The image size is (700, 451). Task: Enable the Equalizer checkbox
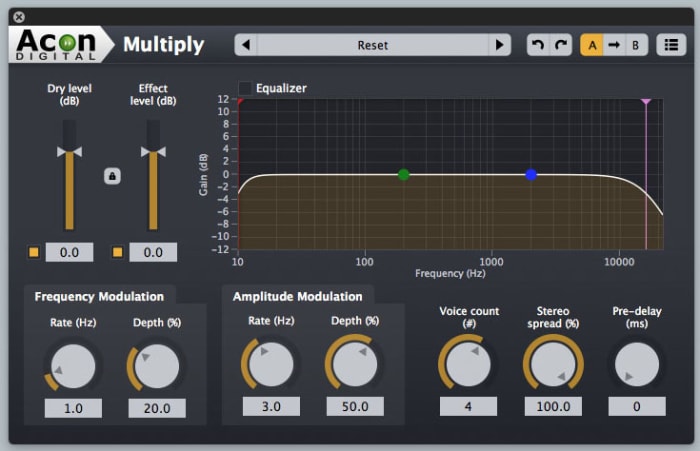pyautogui.click(x=245, y=88)
